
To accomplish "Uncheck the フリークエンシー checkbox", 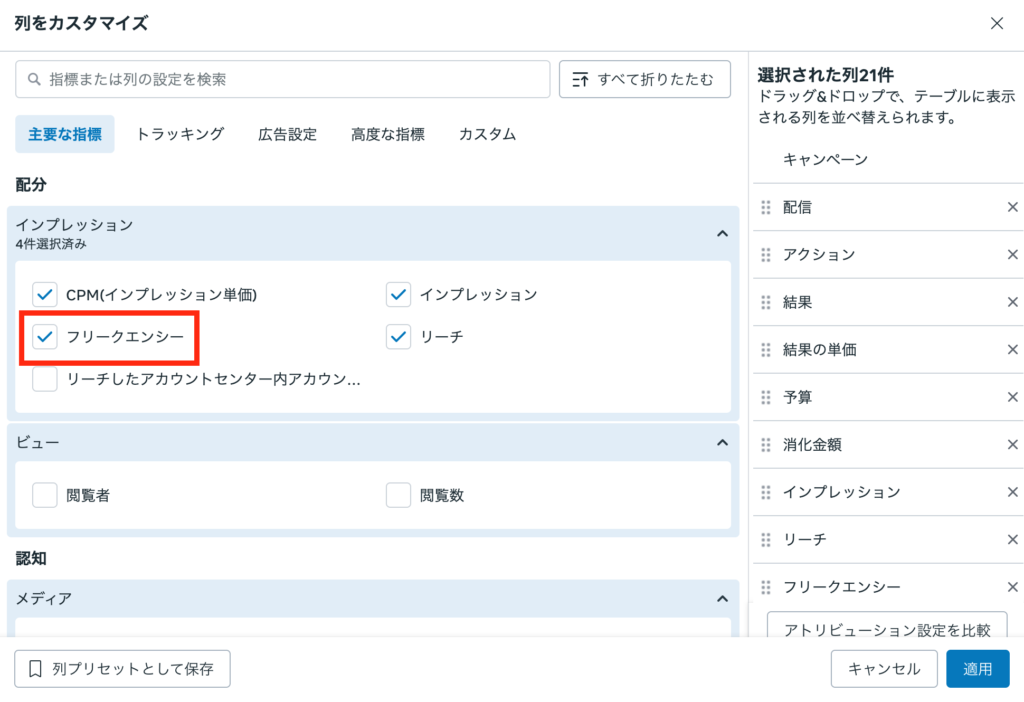I will tap(44, 337).
